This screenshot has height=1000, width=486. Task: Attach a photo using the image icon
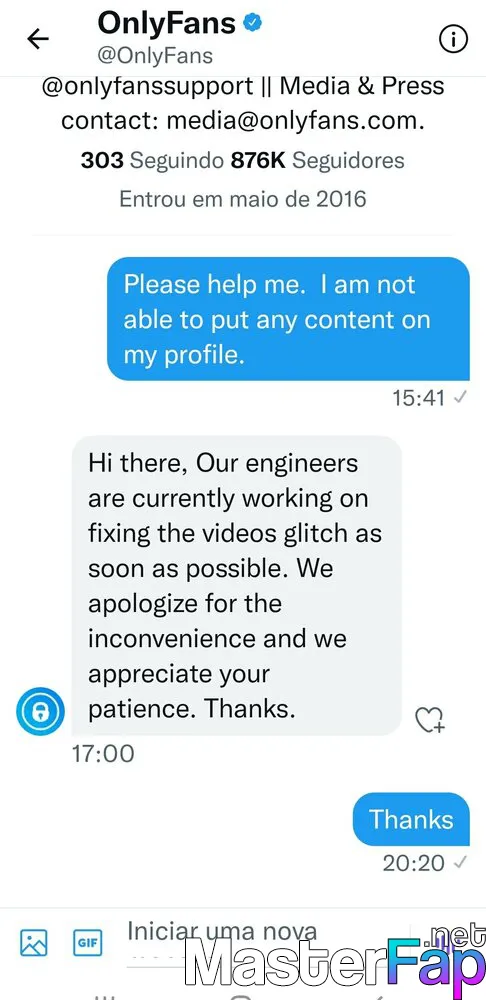[34, 942]
